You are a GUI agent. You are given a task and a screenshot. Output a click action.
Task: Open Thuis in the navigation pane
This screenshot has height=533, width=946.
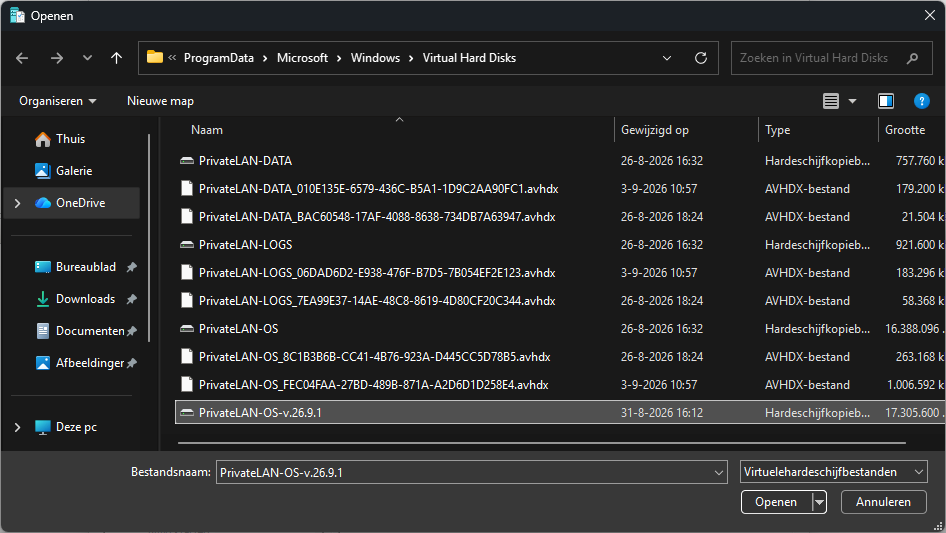pyautogui.click(x=71, y=139)
